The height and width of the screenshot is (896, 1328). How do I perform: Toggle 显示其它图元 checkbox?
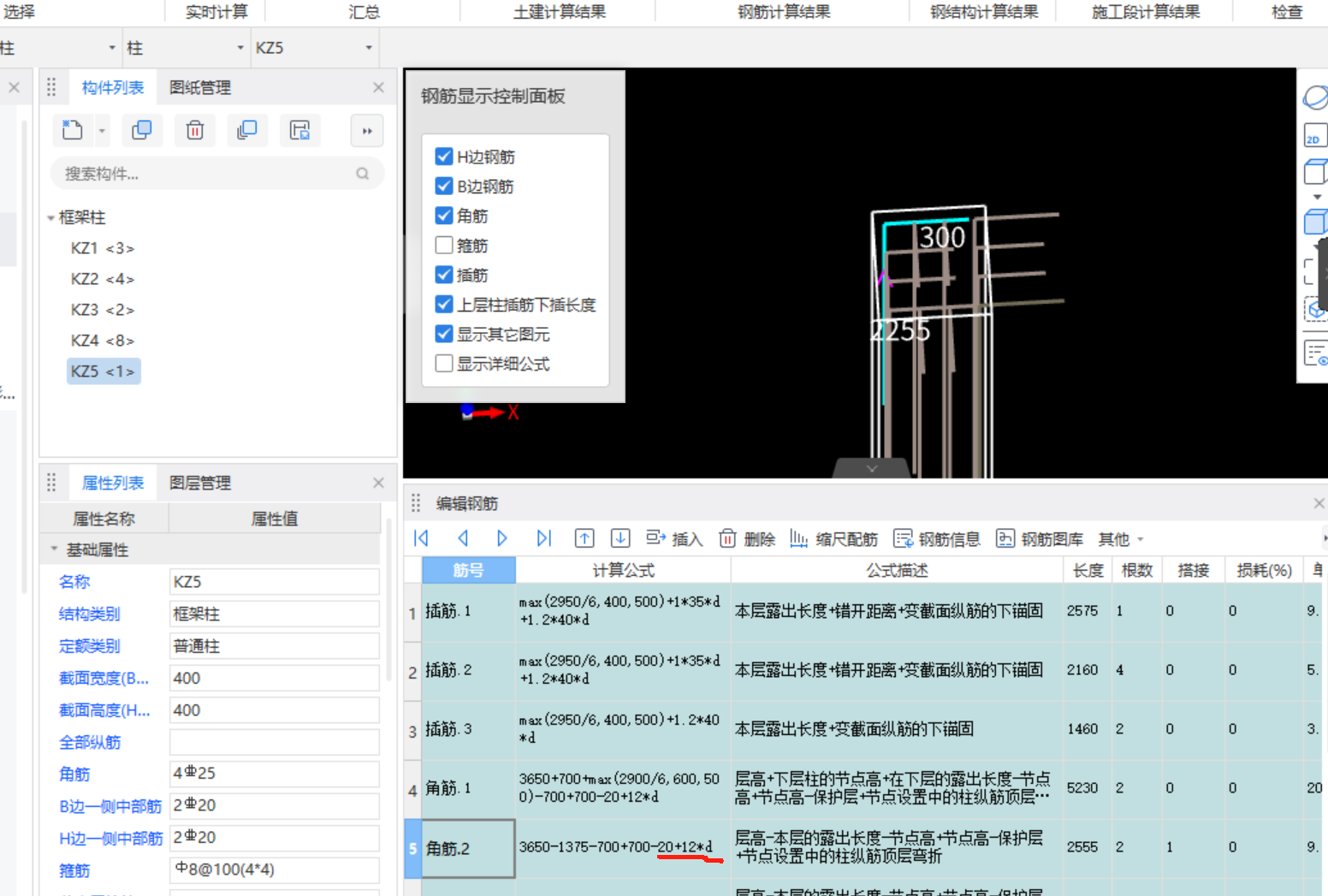(x=443, y=334)
